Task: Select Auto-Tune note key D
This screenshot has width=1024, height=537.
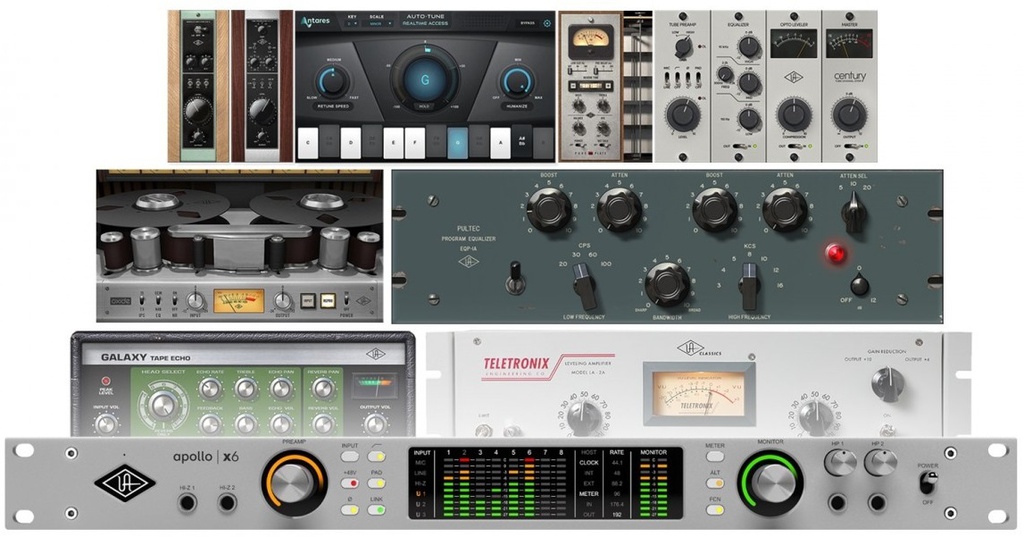Action: tap(351, 143)
